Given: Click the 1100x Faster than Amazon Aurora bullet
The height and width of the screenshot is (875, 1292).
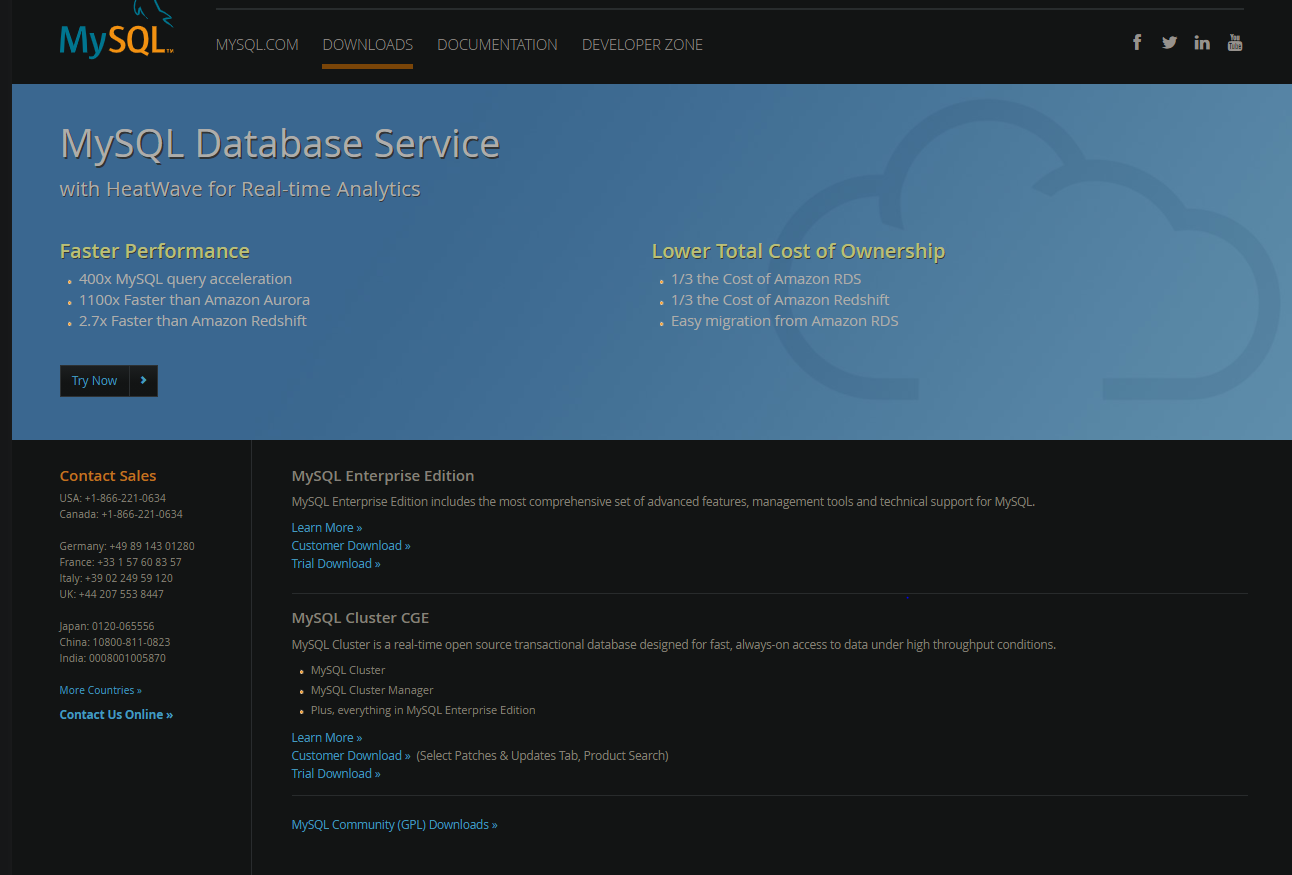Looking at the screenshot, I should (x=194, y=300).
